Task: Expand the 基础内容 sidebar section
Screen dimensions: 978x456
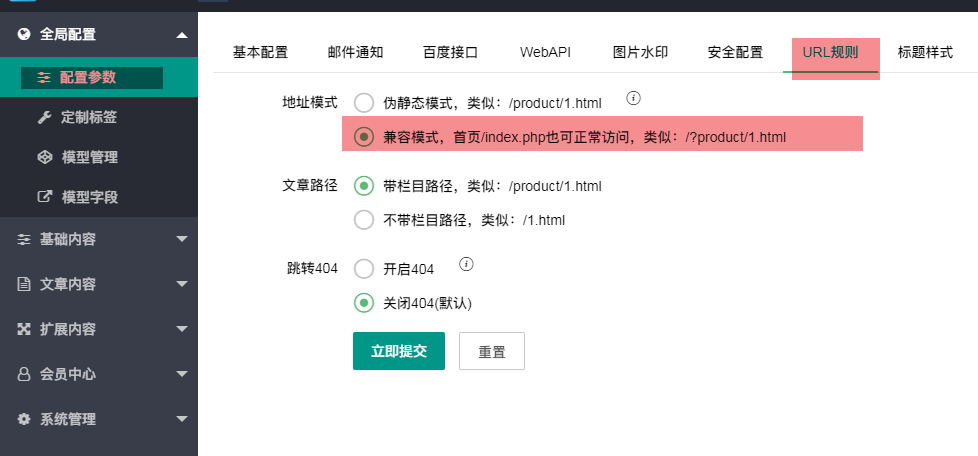Action: [x=182, y=239]
